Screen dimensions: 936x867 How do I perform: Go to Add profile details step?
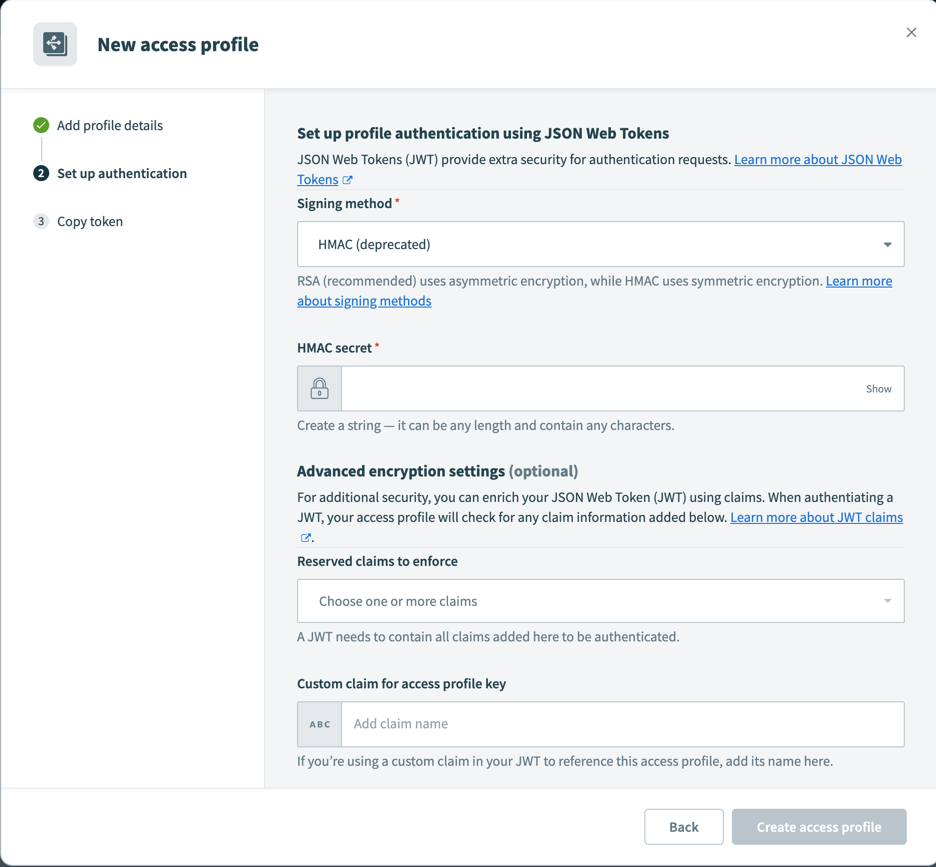110,125
